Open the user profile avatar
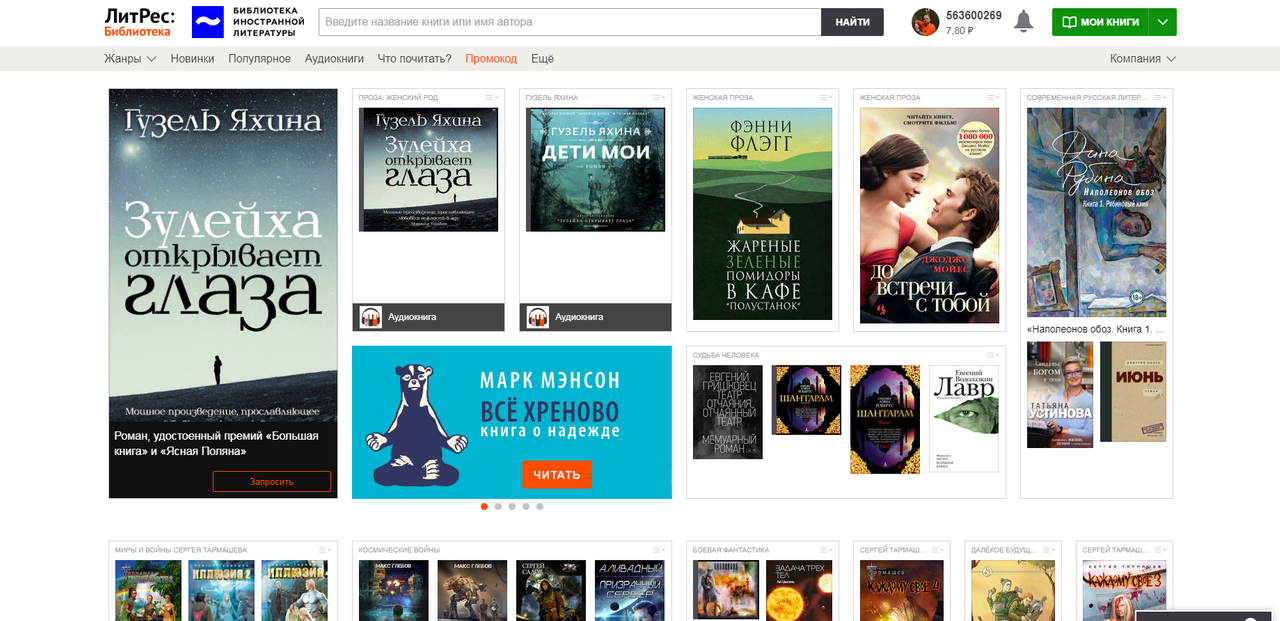The height and width of the screenshot is (621, 1280). pyautogui.click(x=925, y=22)
